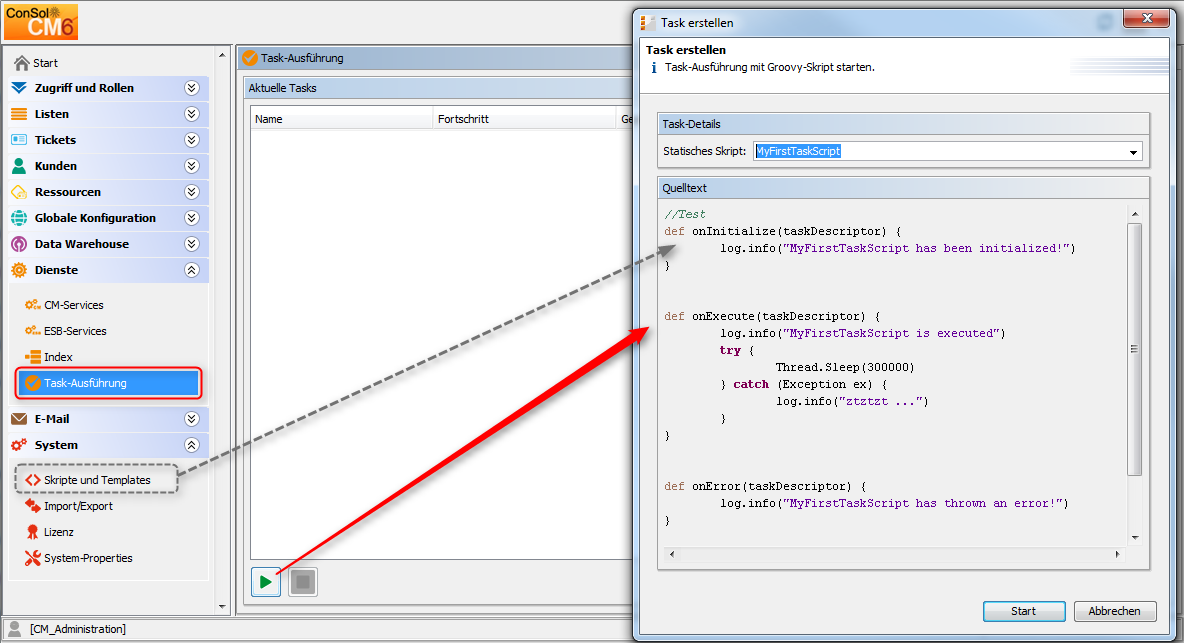This screenshot has height=643, width=1184.
Task: Expand the Tickets navigation group
Action: [191, 140]
